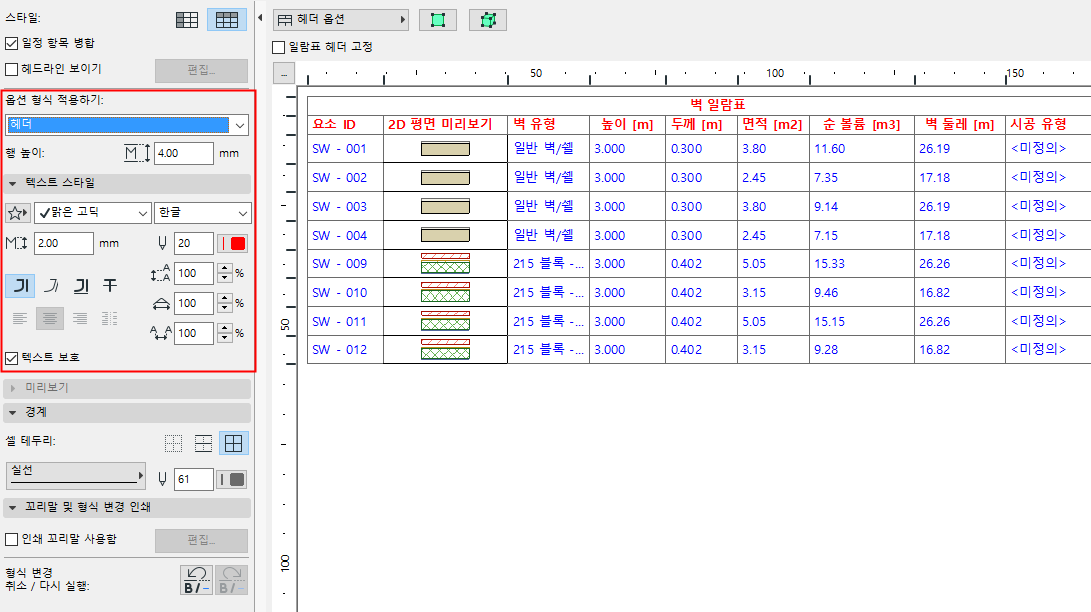Click the text pen number 20 field

[193, 243]
